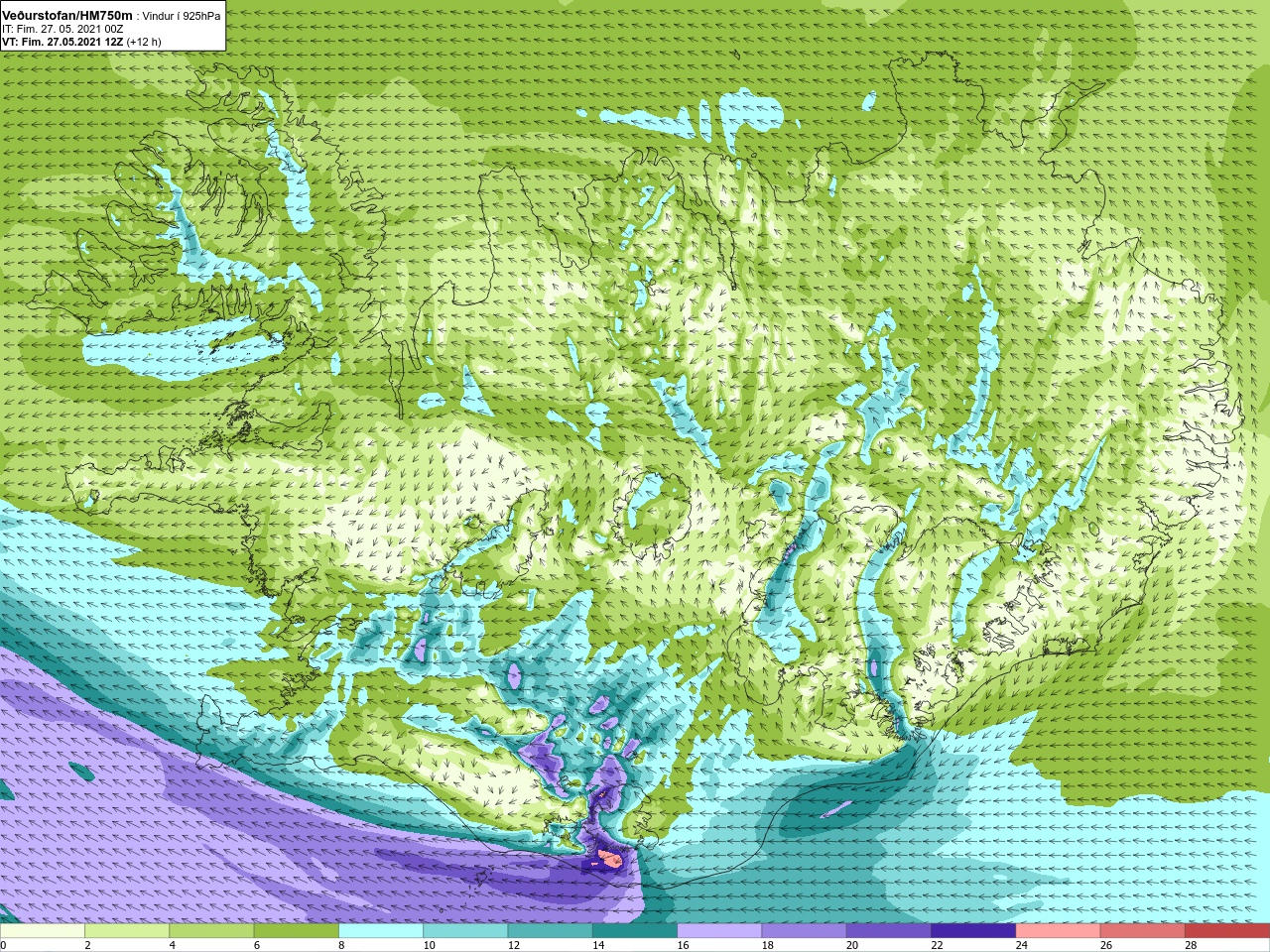Choose the 22–24 m/s dark indigo legend swatch
Screen dimensions: 1270x952
tap(973, 931)
